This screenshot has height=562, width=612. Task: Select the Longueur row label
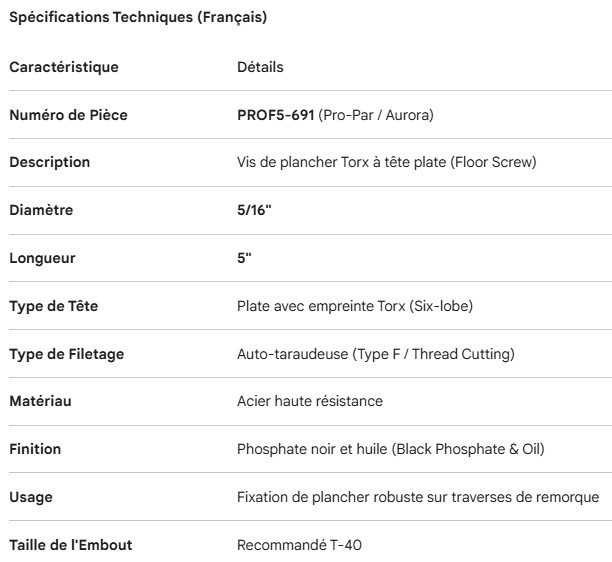point(42,258)
